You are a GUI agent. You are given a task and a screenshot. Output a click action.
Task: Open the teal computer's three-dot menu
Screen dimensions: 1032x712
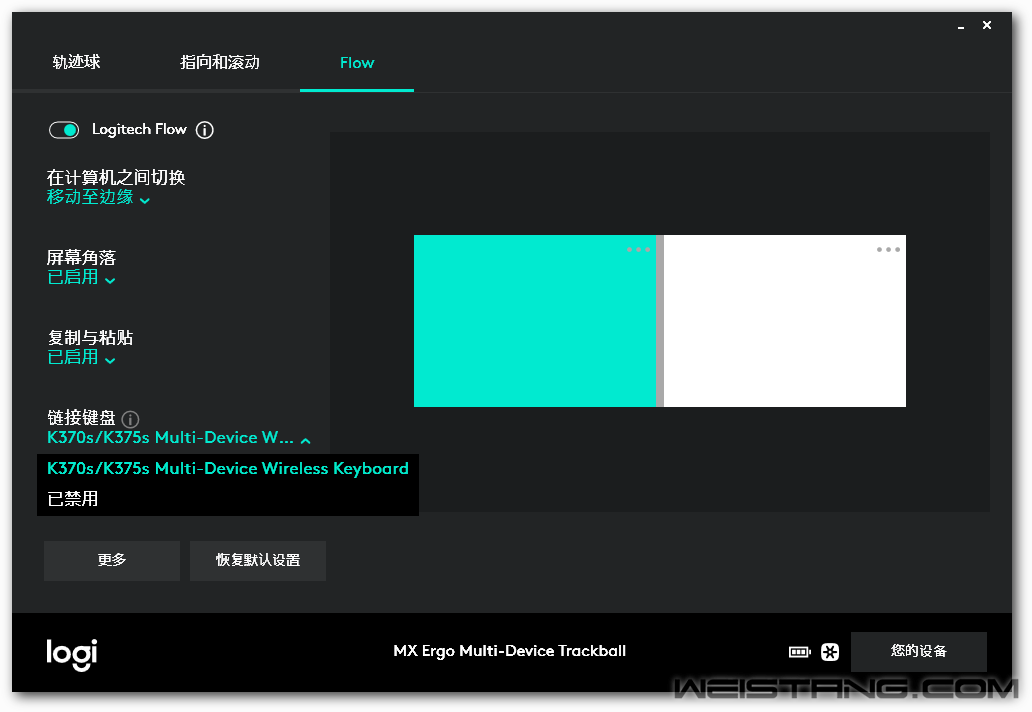click(x=638, y=249)
